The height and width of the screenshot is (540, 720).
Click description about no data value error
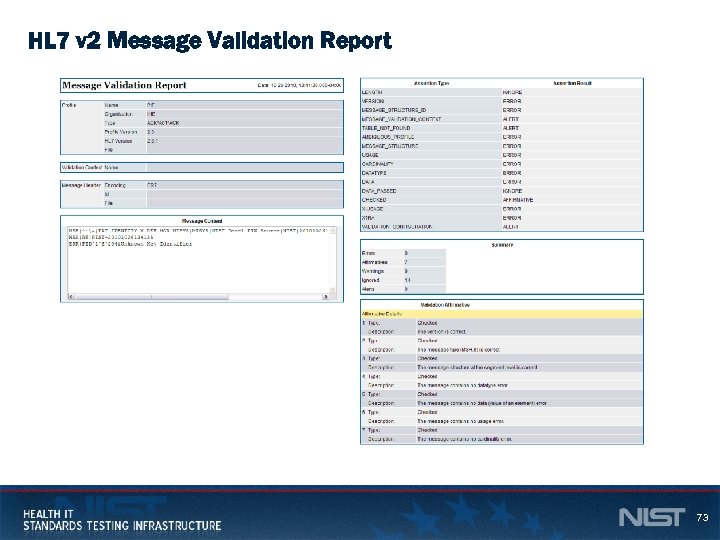tap(482, 403)
